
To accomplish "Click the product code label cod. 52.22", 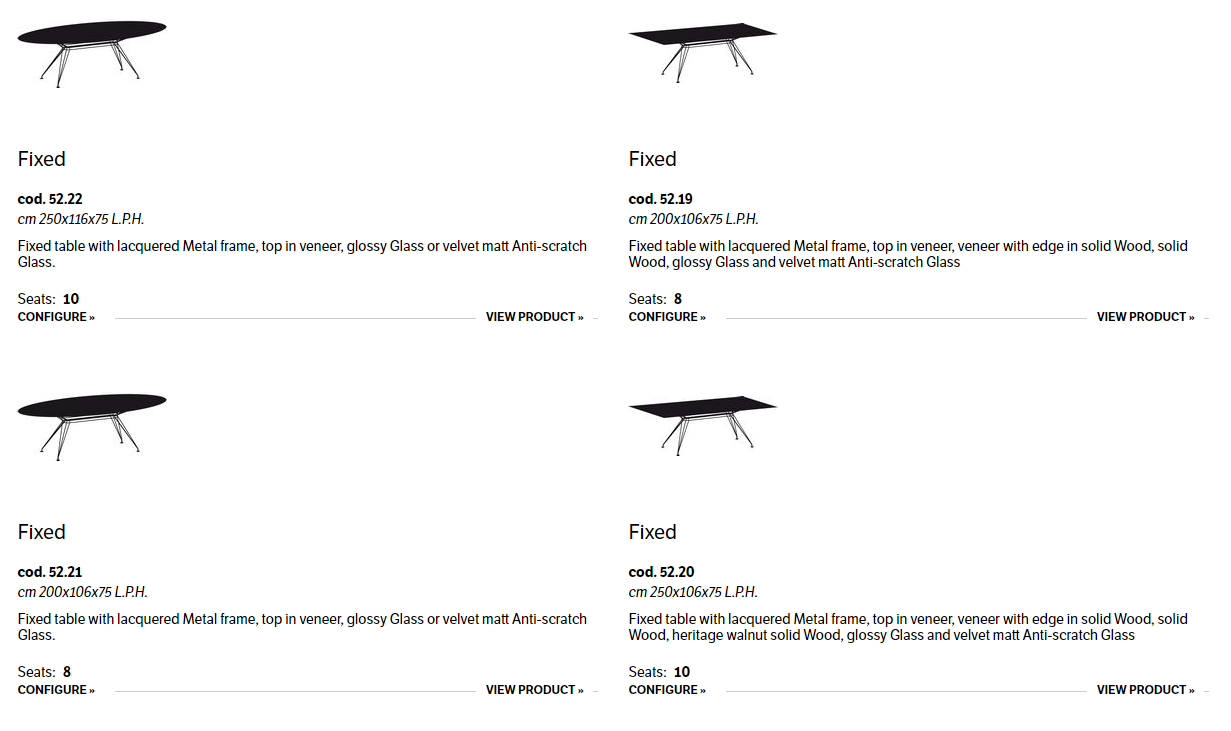I will coord(50,199).
